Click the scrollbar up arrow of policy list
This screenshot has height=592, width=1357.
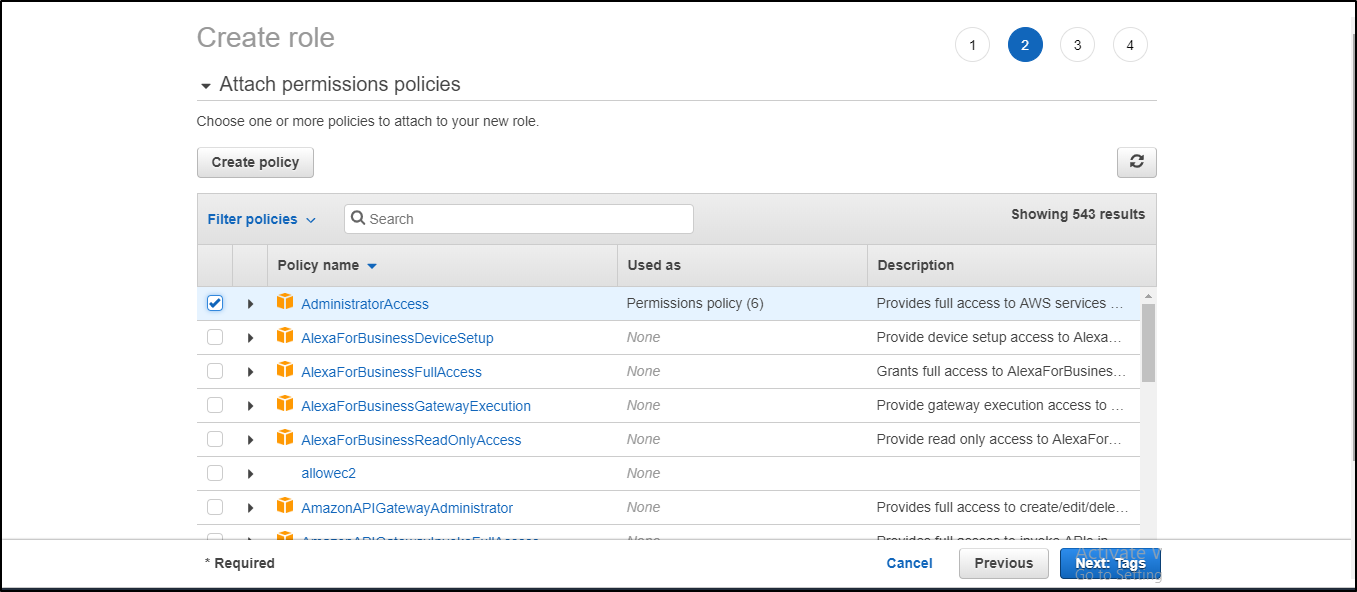coord(1148,296)
